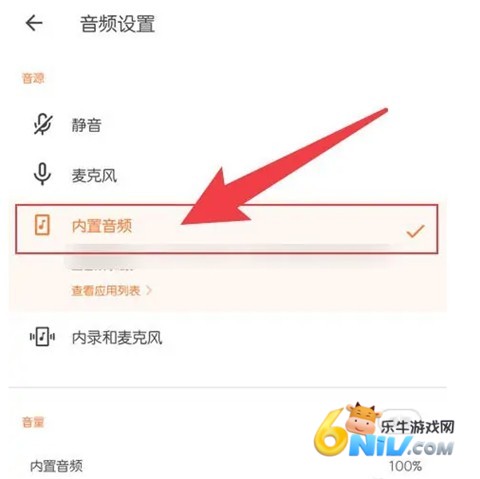The image size is (480, 479).
Task: Adjust the 内置音频 volume row
Action: click(x=227, y=466)
